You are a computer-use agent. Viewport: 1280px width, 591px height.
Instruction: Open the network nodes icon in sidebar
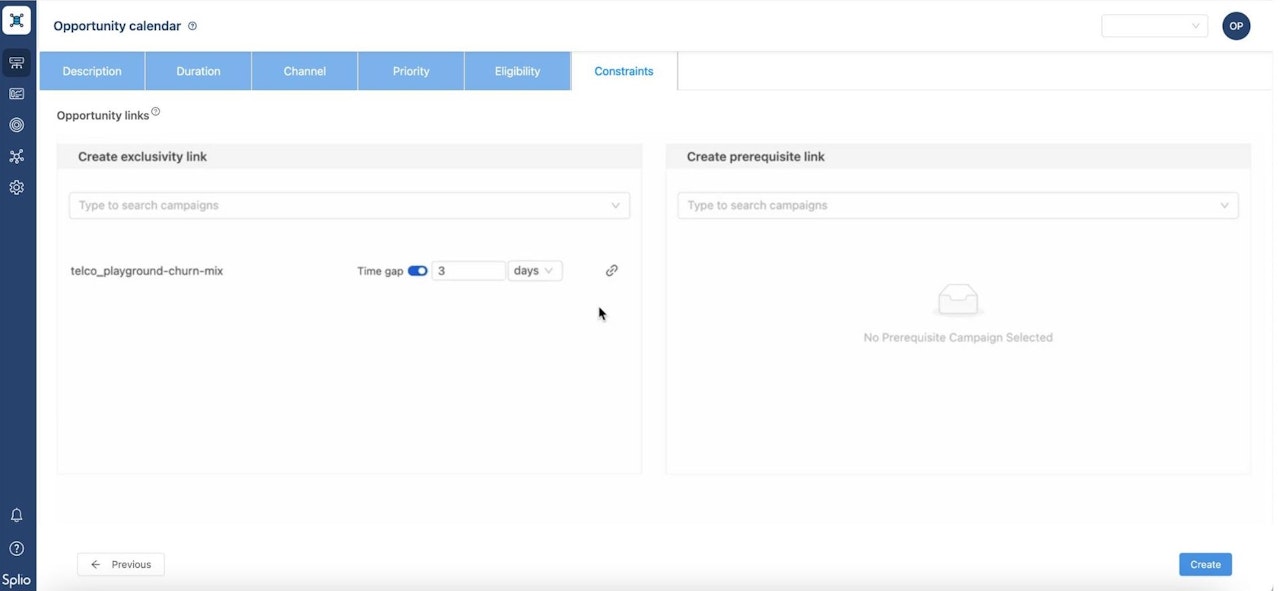click(17, 156)
